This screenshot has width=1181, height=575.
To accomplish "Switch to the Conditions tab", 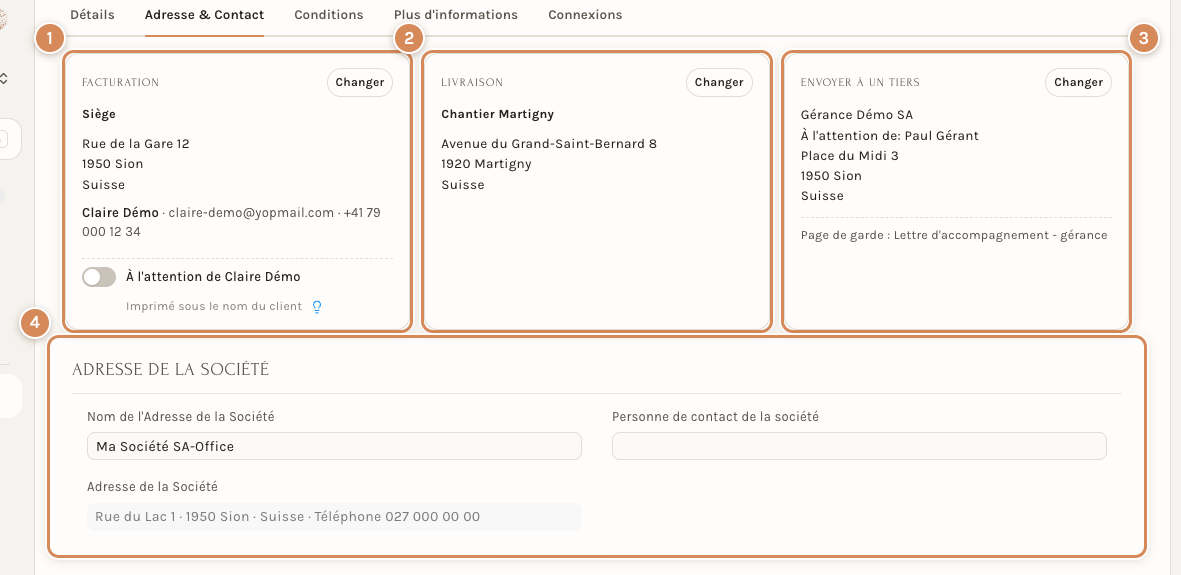I will pos(328,14).
